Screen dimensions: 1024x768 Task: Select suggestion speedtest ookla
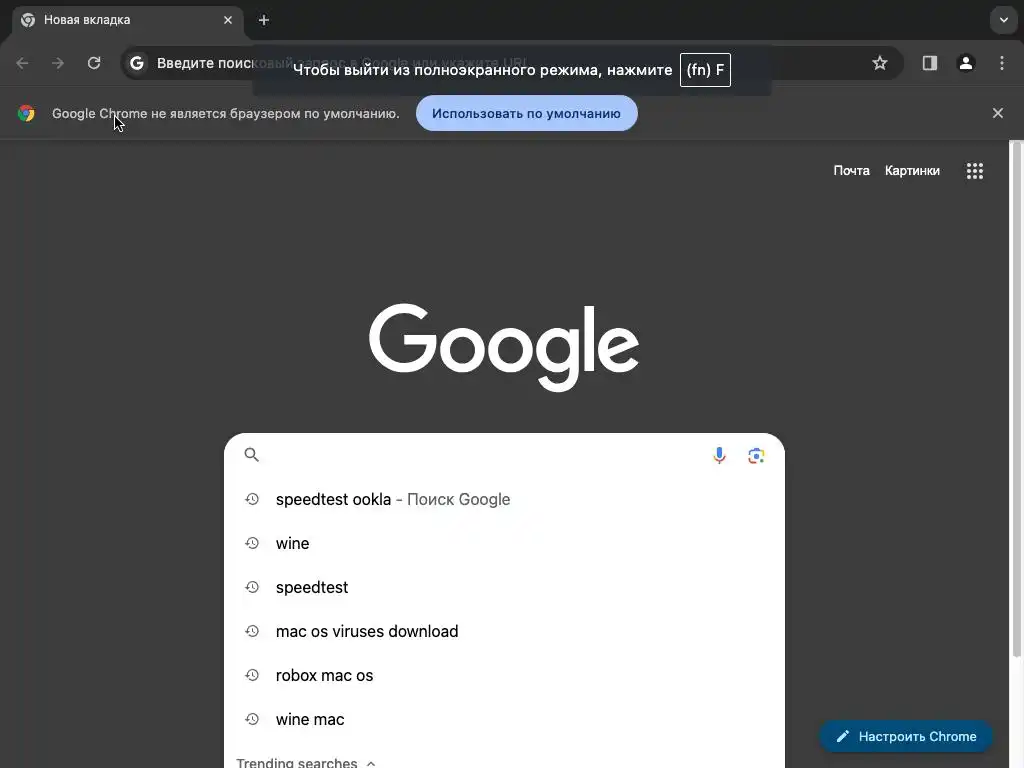(504, 500)
